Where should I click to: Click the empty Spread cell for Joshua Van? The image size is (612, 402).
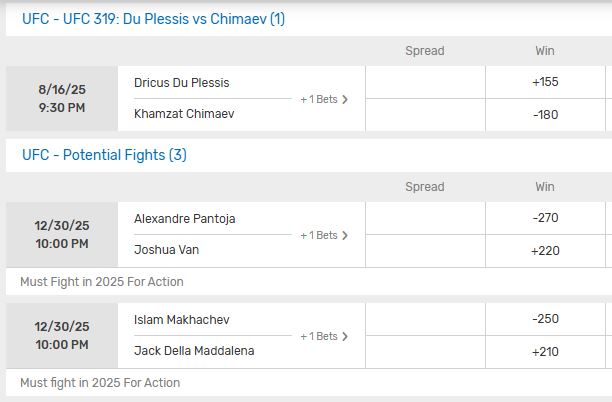pos(425,251)
